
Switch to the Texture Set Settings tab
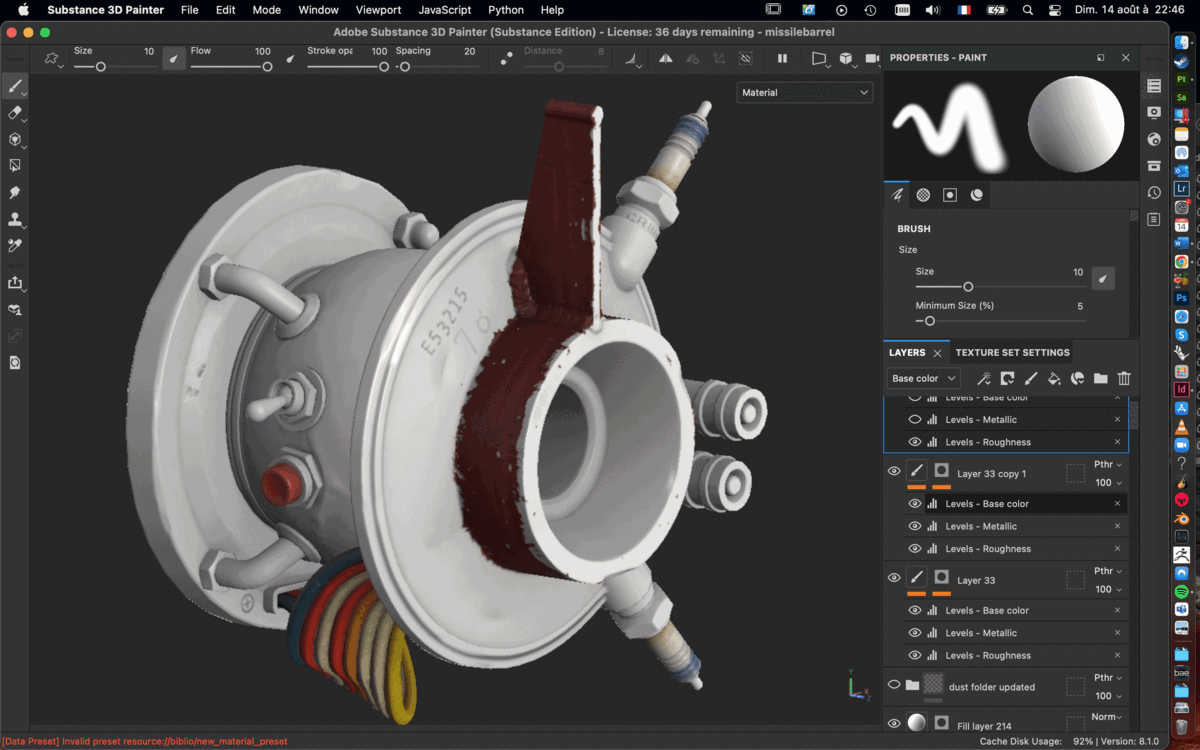click(1012, 352)
